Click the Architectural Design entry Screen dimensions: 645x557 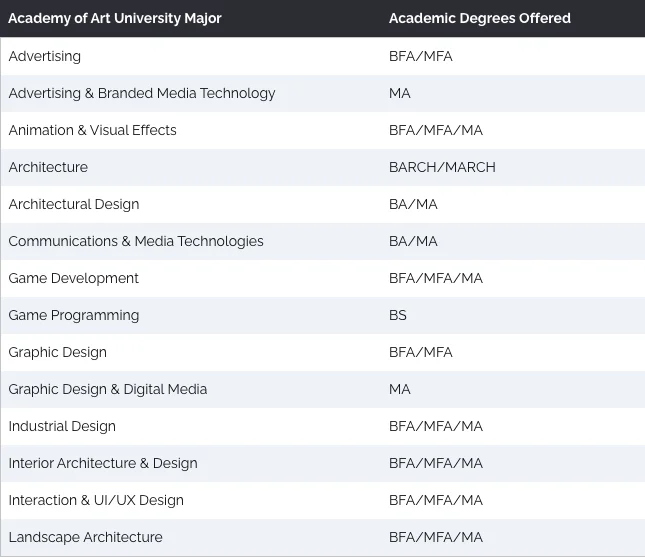click(x=74, y=204)
